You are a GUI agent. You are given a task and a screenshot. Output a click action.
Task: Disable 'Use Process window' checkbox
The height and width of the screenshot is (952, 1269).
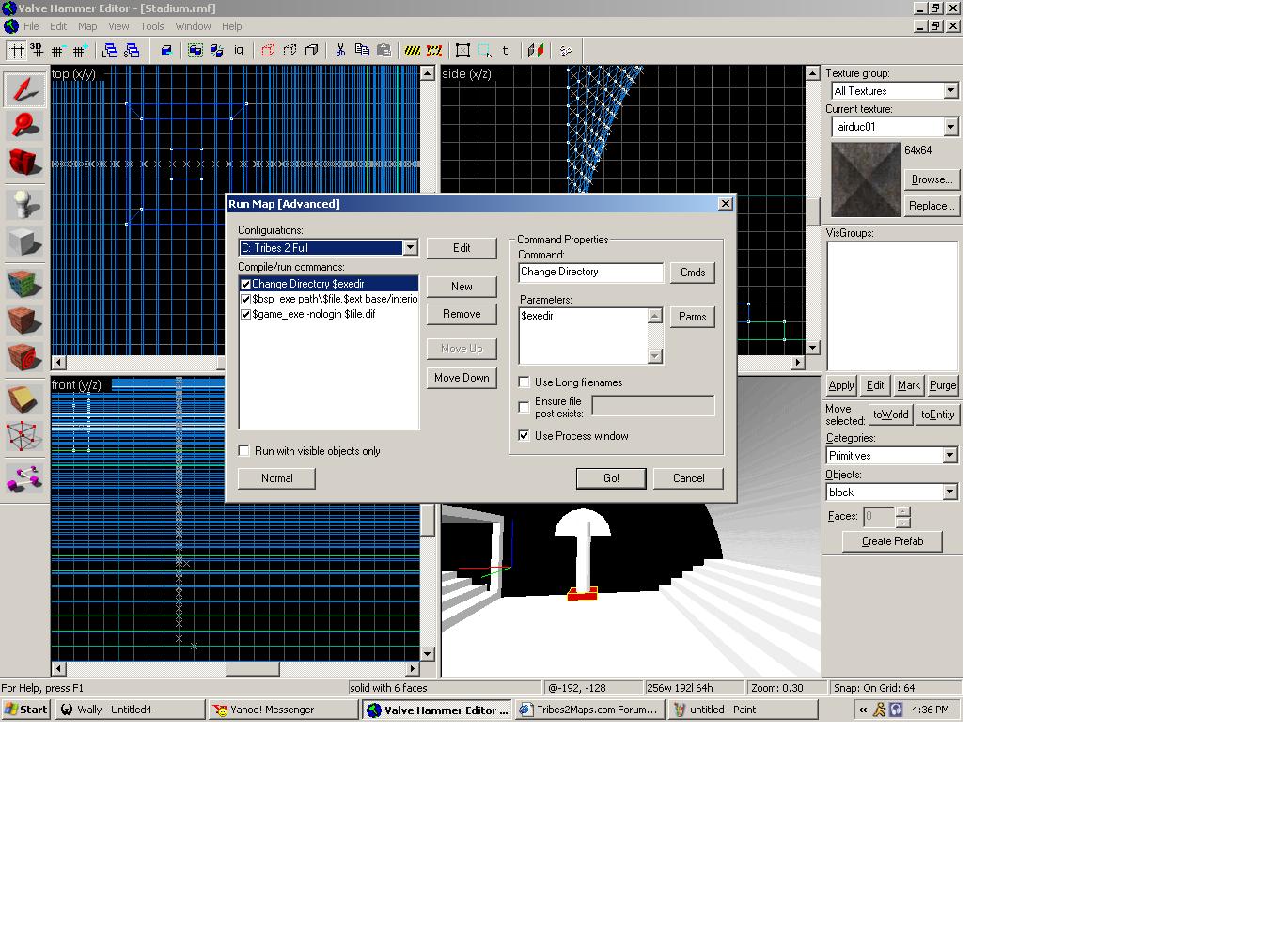tap(525, 436)
